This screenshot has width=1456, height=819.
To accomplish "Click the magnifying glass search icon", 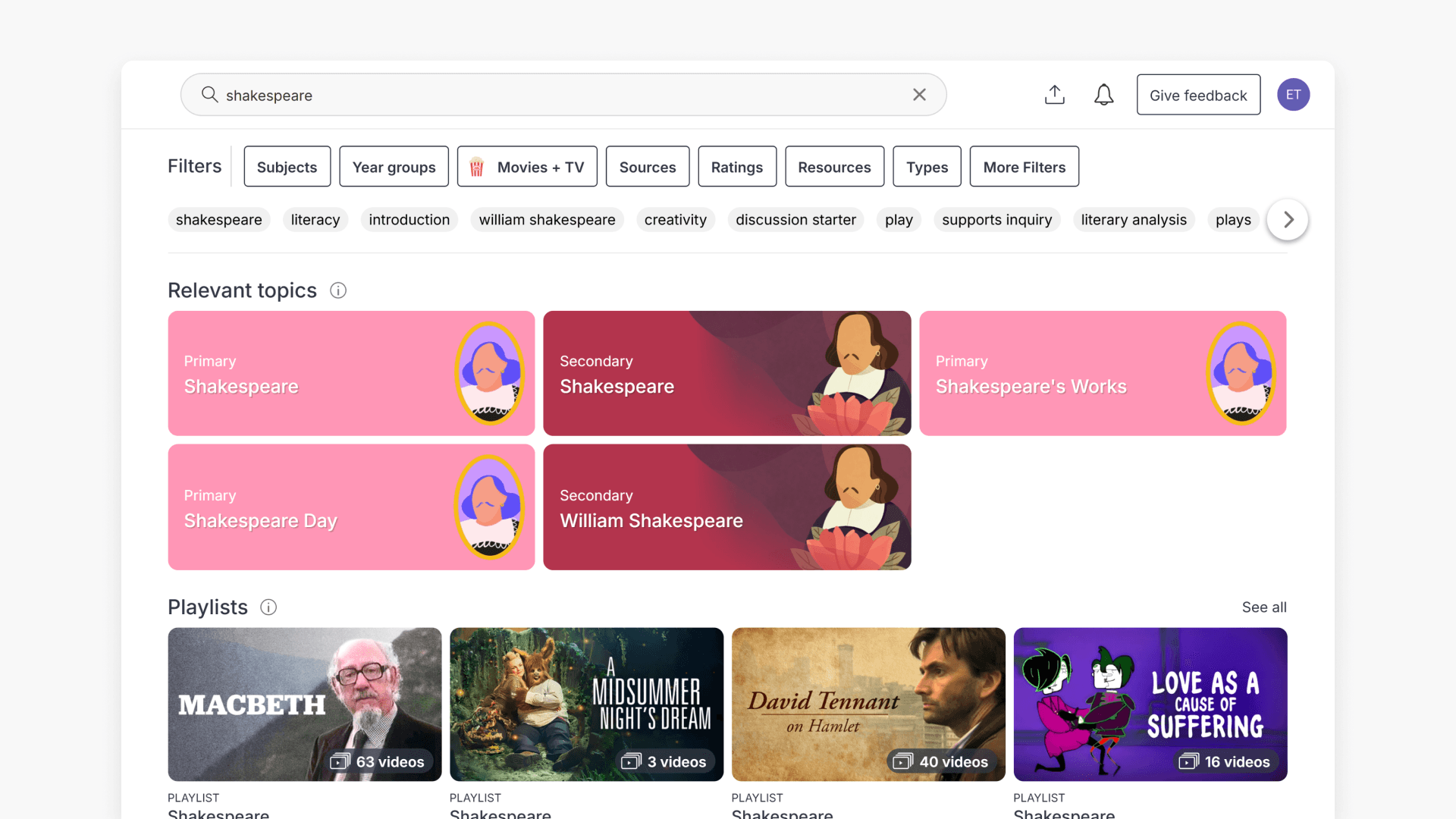I will 209,95.
